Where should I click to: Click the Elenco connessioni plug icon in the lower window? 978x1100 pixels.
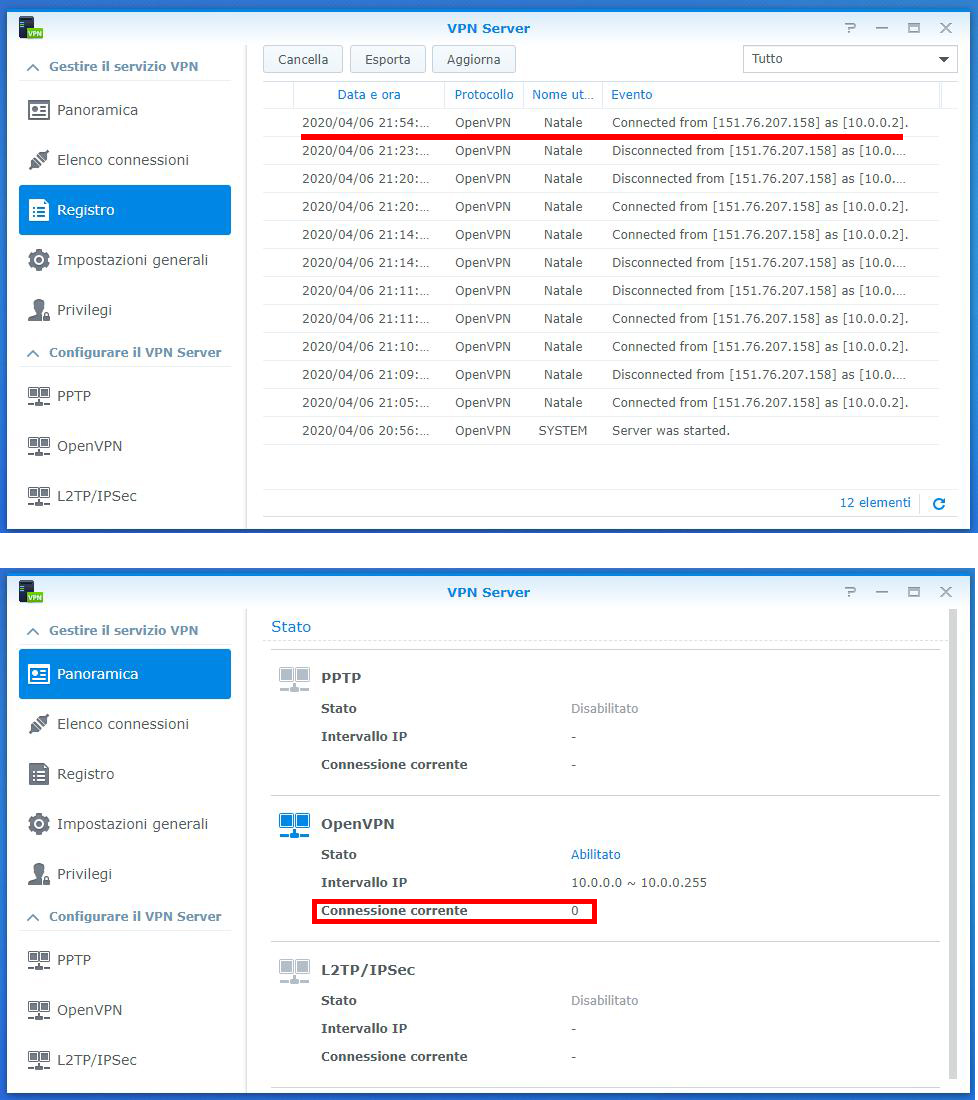(39, 724)
